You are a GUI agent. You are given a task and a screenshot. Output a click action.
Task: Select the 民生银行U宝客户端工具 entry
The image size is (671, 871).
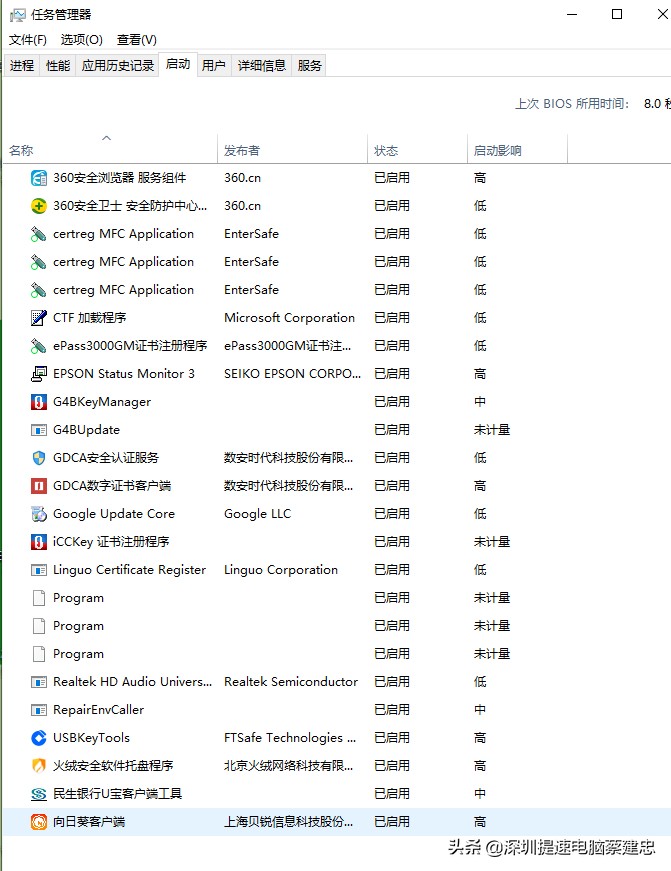[117, 794]
